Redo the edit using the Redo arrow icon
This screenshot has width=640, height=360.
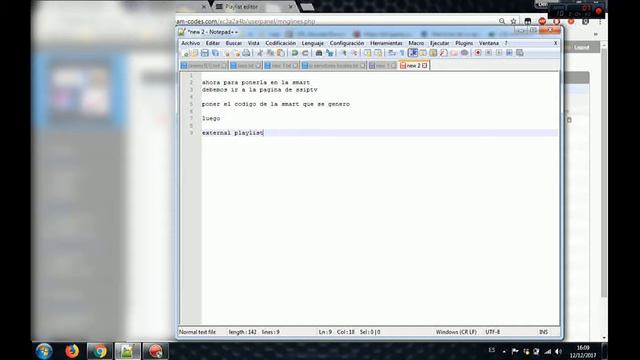pyautogui.click(x=305, y=53)
